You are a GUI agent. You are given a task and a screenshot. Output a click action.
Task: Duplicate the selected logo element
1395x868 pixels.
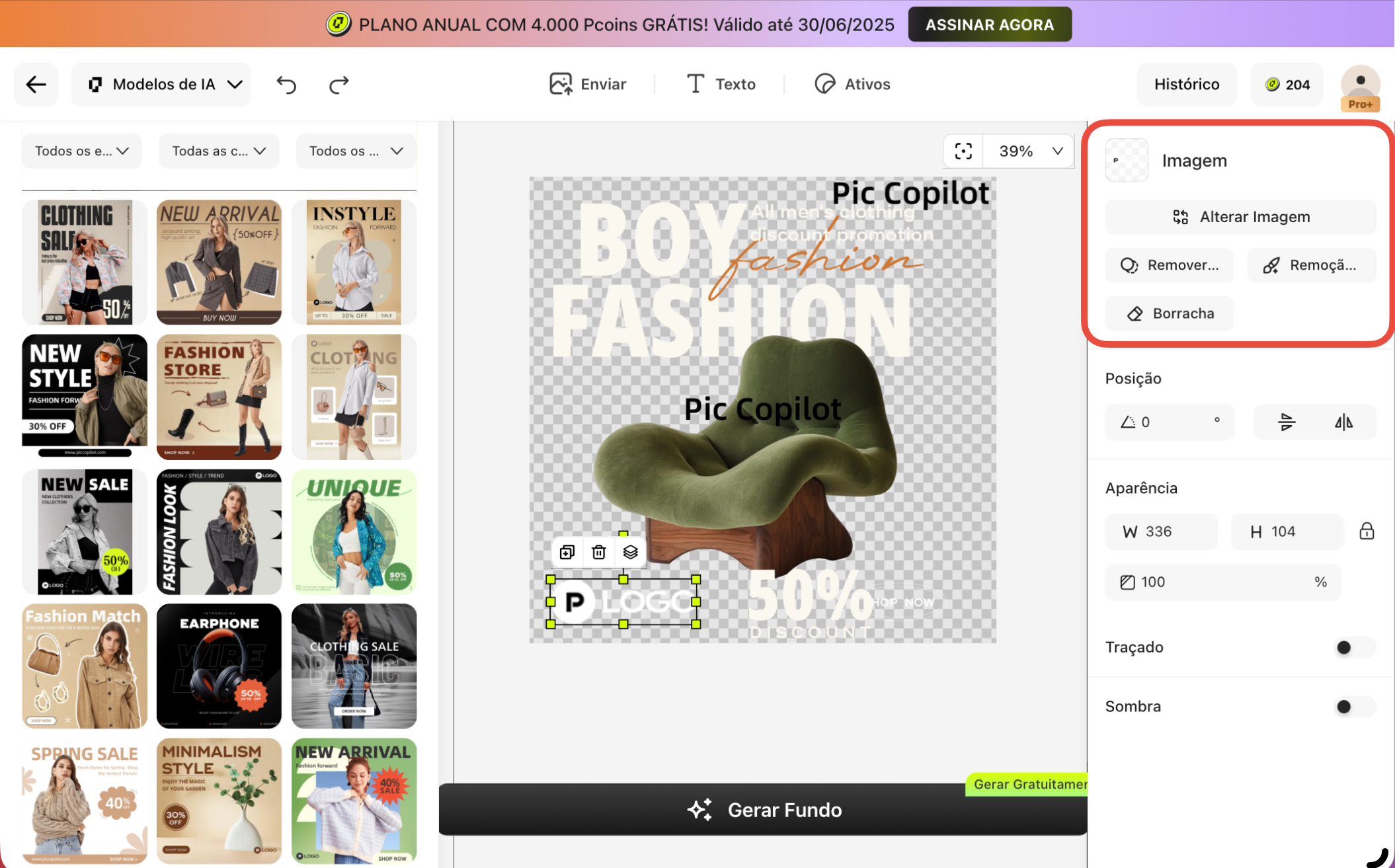coord(567,552)
